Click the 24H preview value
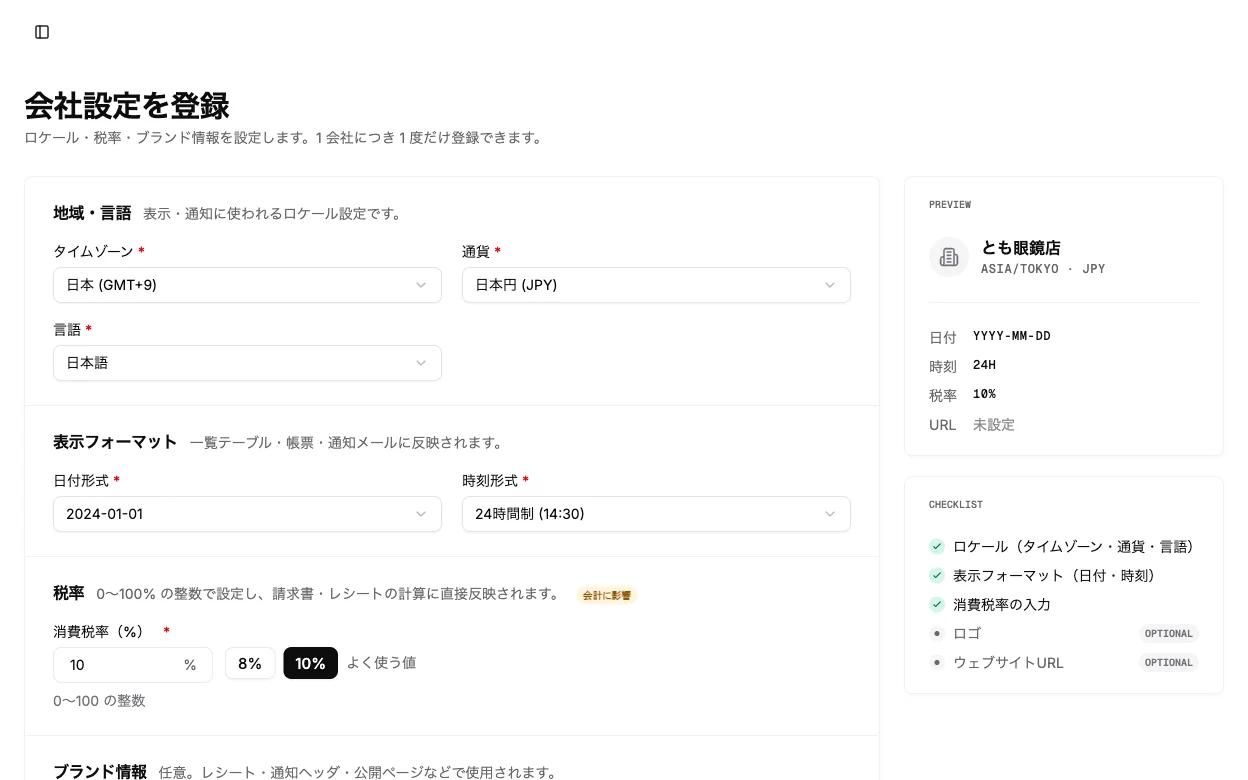Screen dimensions: 1248x780 [984, 365]
